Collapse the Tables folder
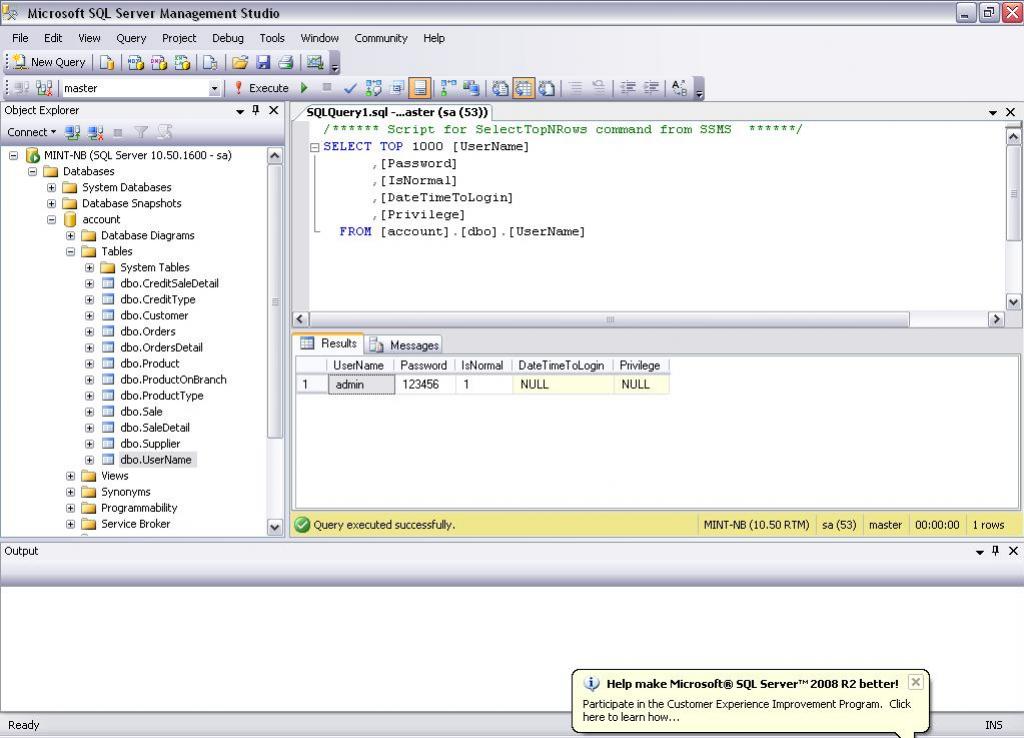Image resolution: width=1024 pixels, height=738 pixels. click(x=71, y=251)
